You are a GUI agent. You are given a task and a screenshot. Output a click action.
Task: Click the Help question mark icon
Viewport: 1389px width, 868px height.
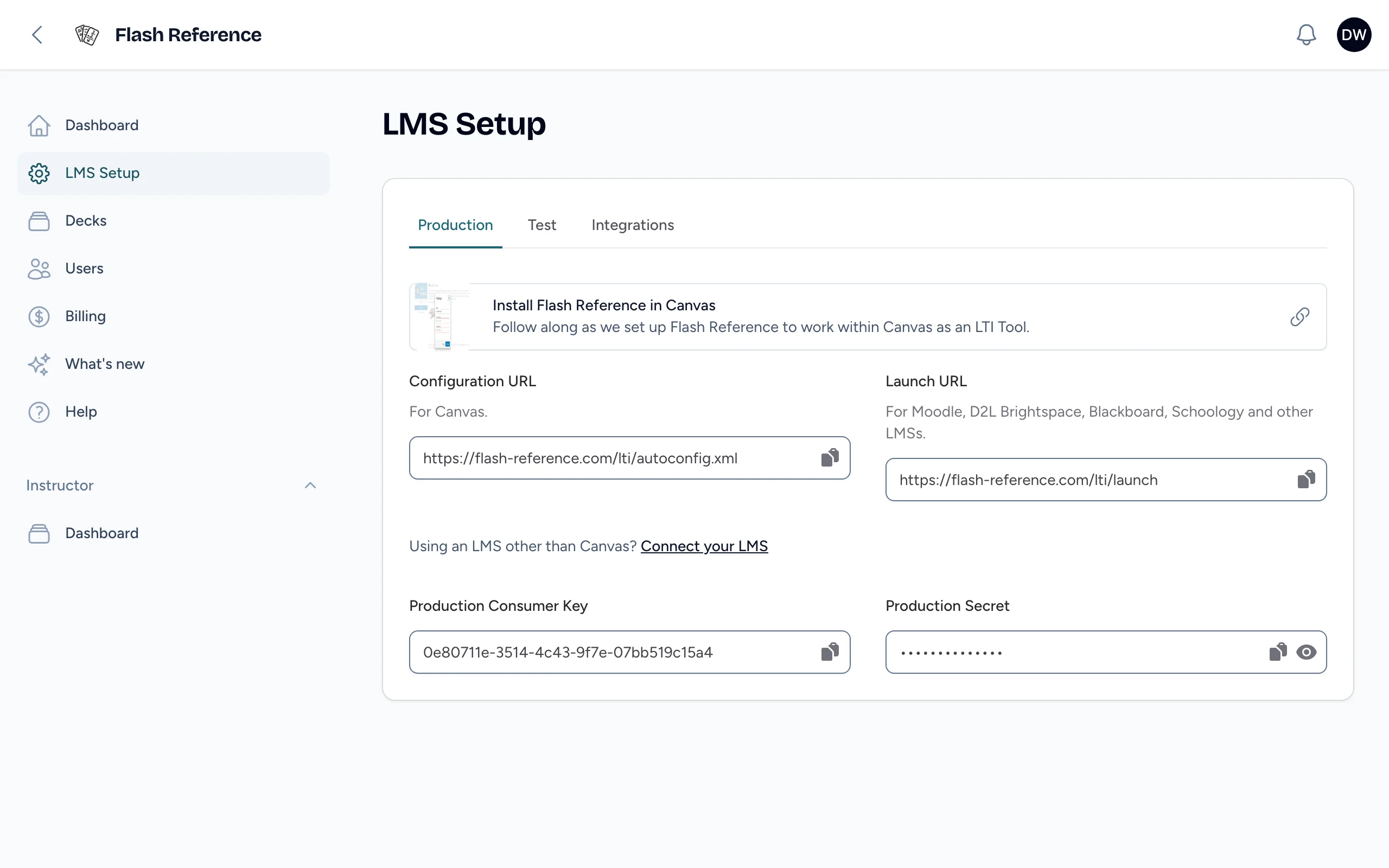pos(39,412)
